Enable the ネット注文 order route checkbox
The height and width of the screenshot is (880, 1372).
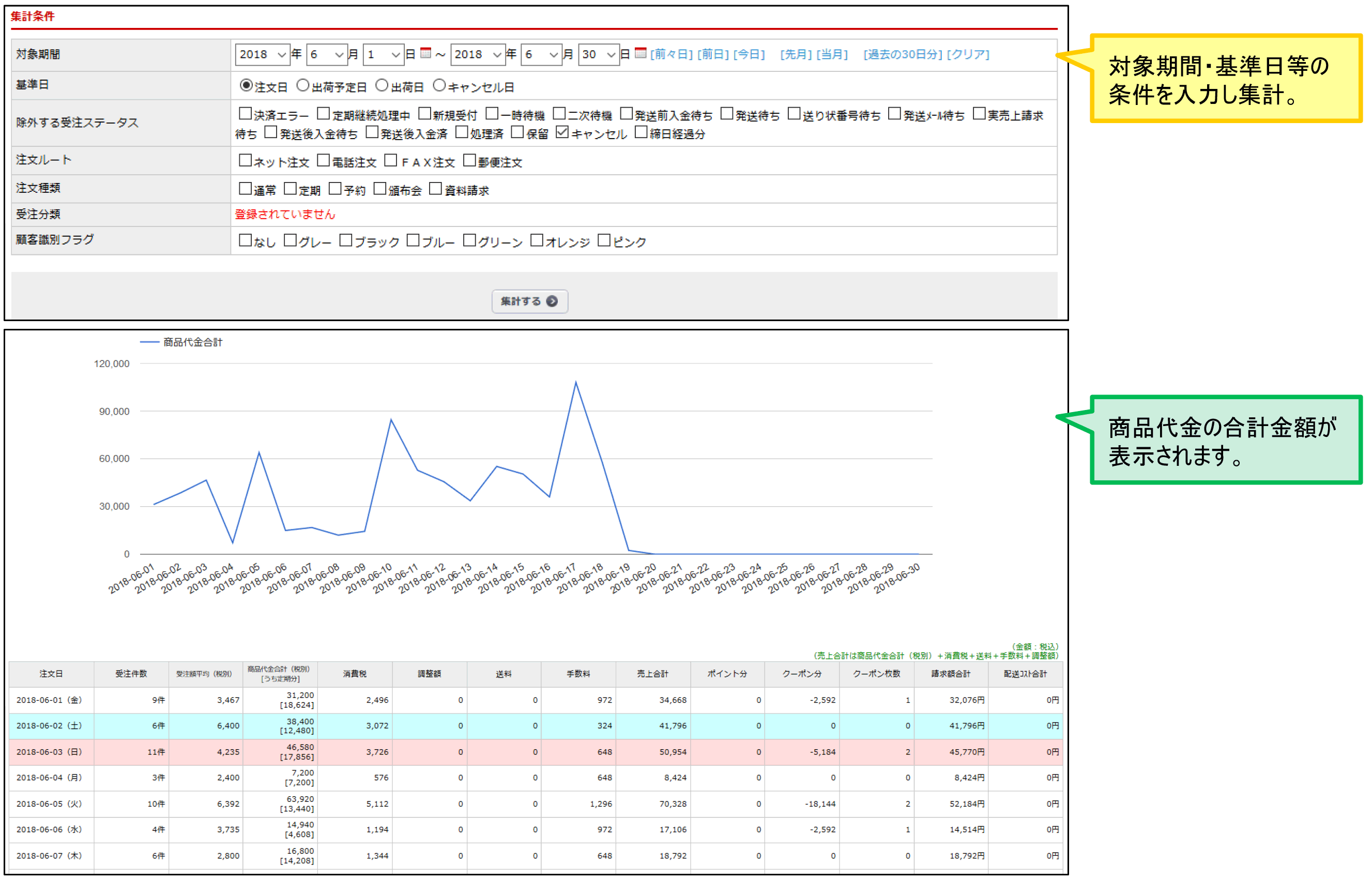[x=245, y=161]
